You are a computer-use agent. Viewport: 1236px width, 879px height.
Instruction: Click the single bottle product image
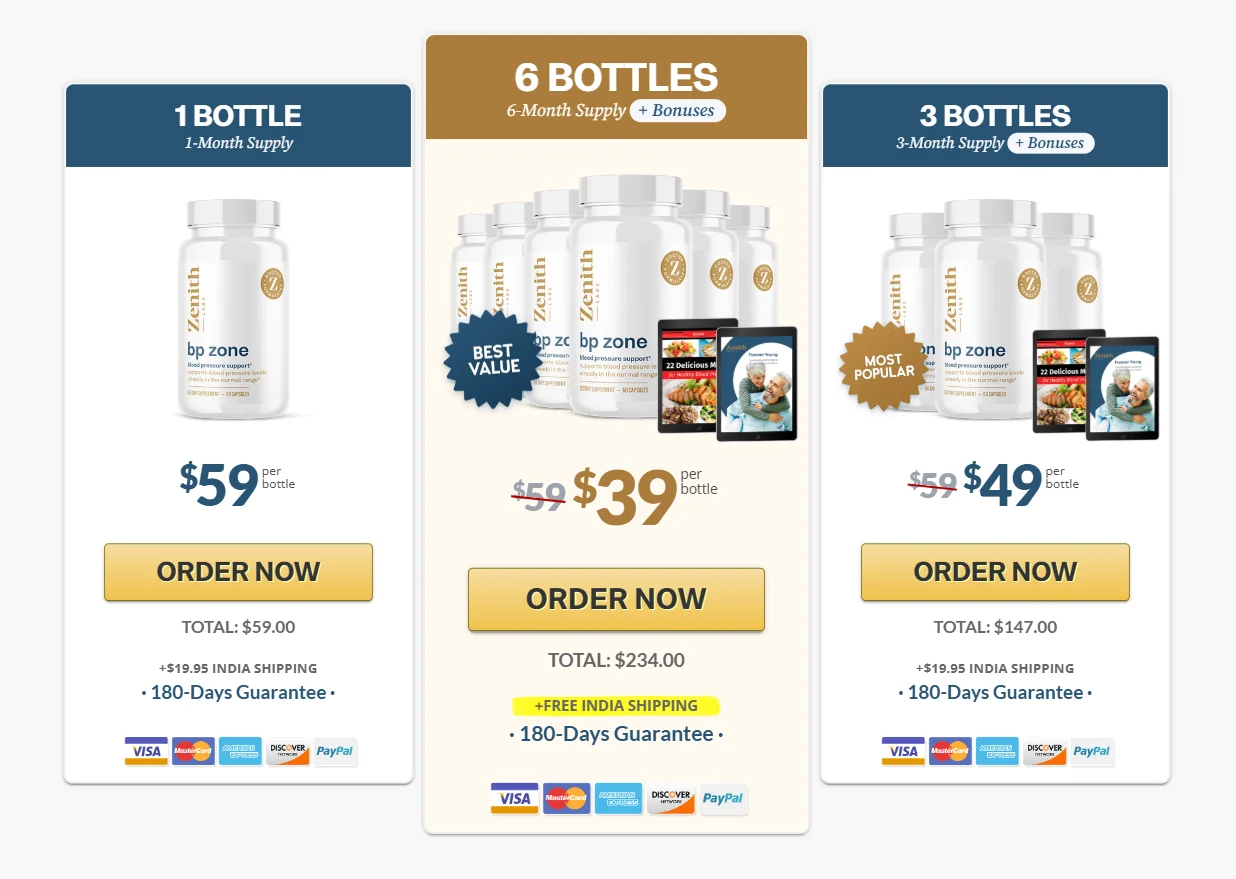(x=238, y=309)
